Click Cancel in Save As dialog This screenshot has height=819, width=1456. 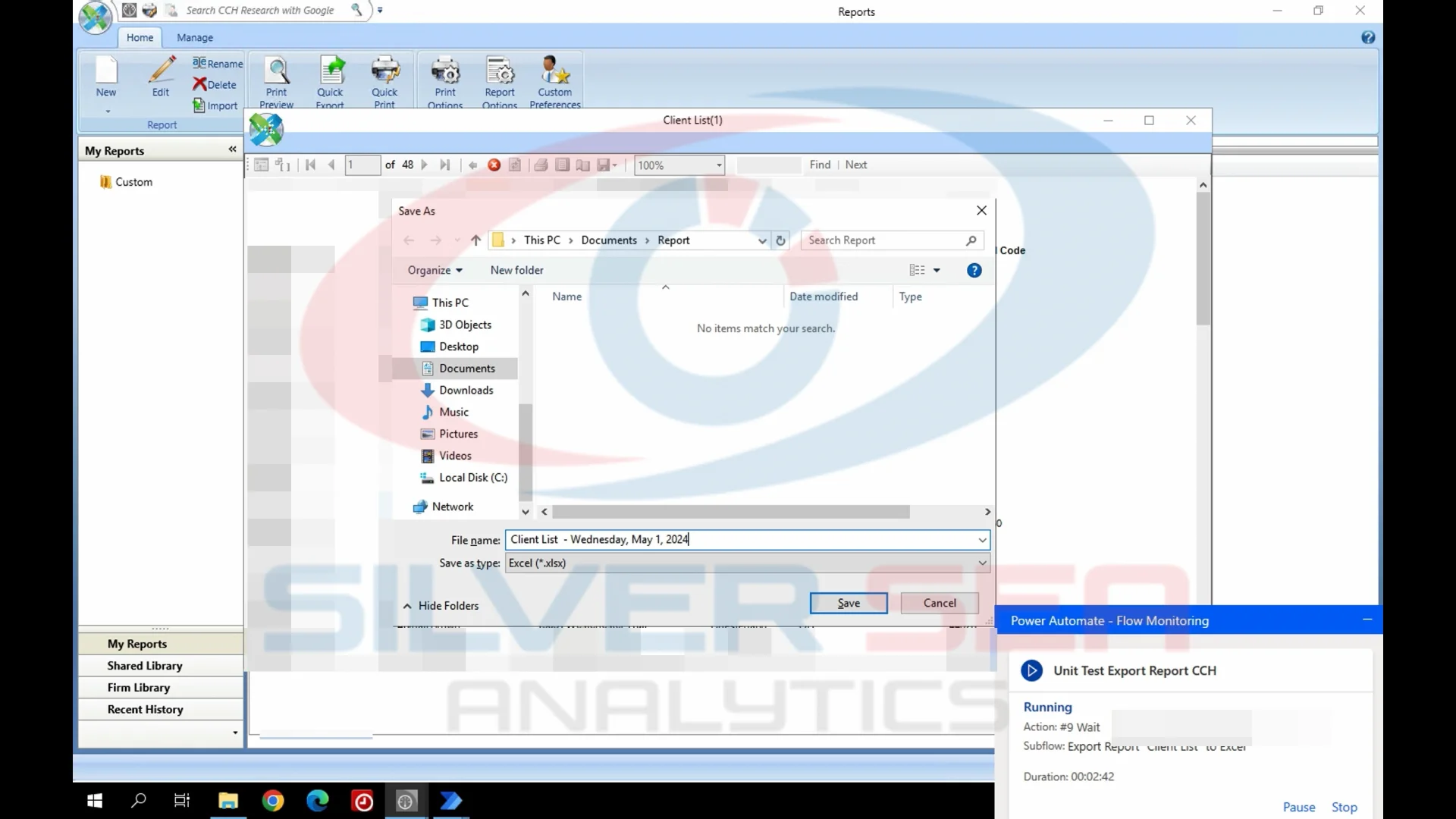pos(940,603)
